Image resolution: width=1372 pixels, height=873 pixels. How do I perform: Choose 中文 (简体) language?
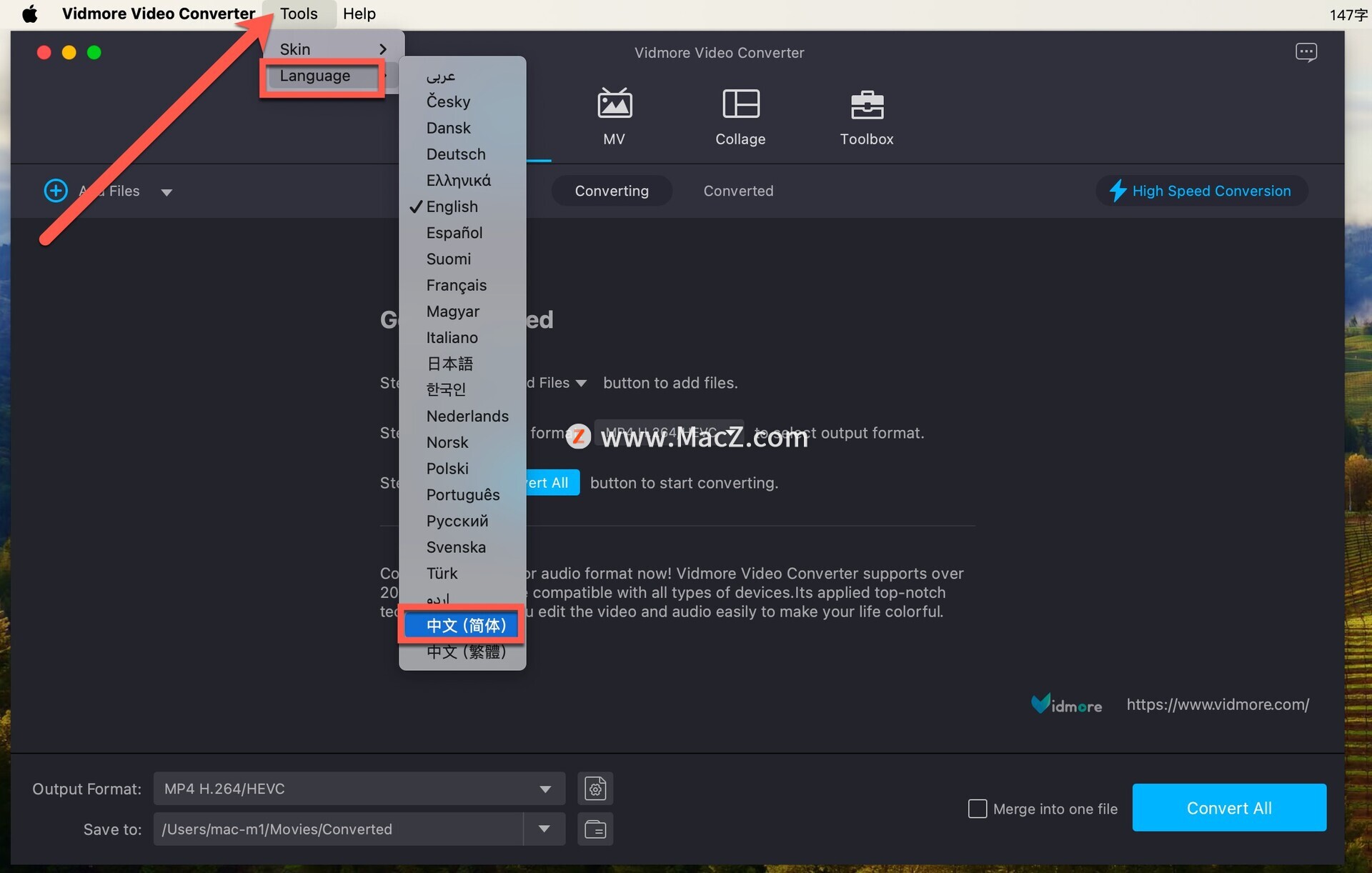click(462, 626)
